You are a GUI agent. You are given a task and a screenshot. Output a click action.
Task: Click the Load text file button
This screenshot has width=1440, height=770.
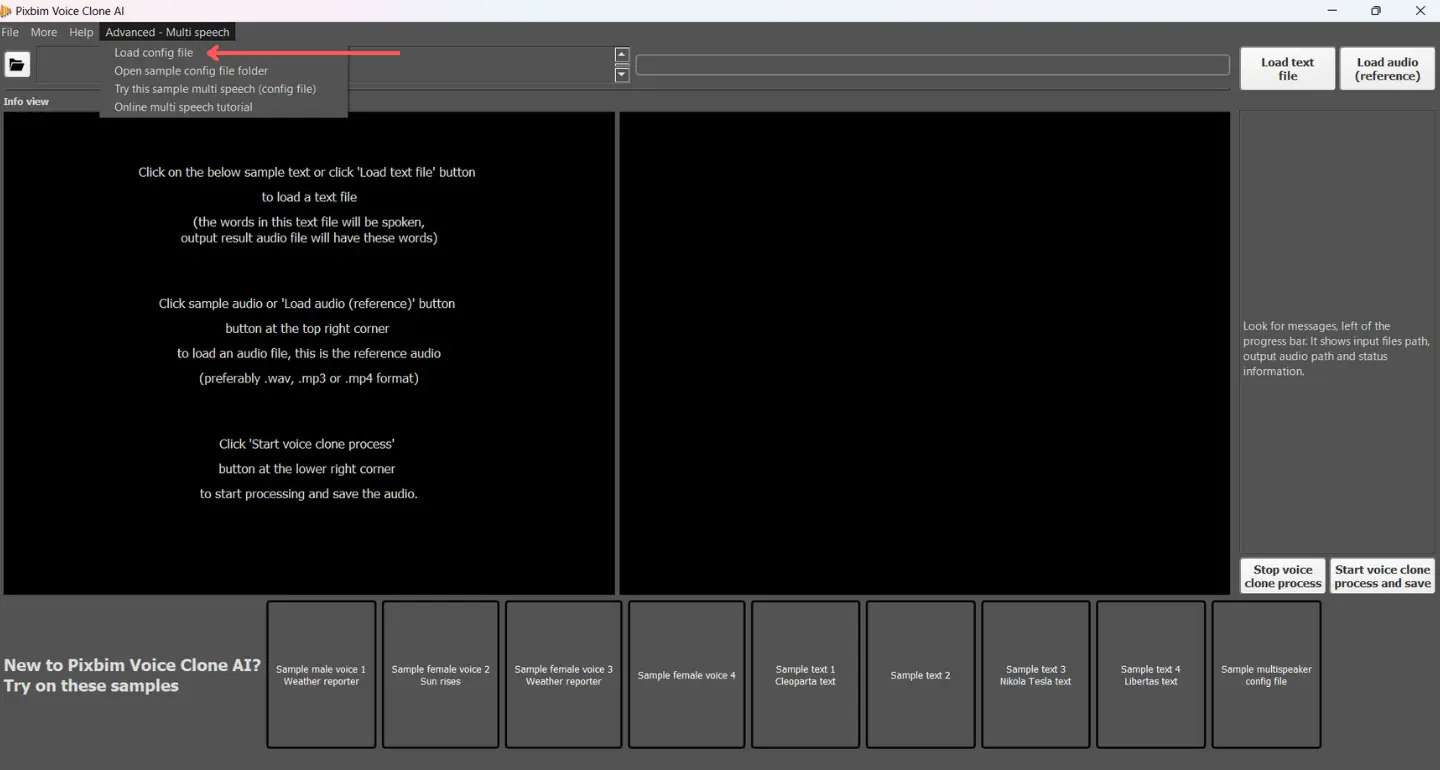pyautogui.click(x=1287, y=69)
